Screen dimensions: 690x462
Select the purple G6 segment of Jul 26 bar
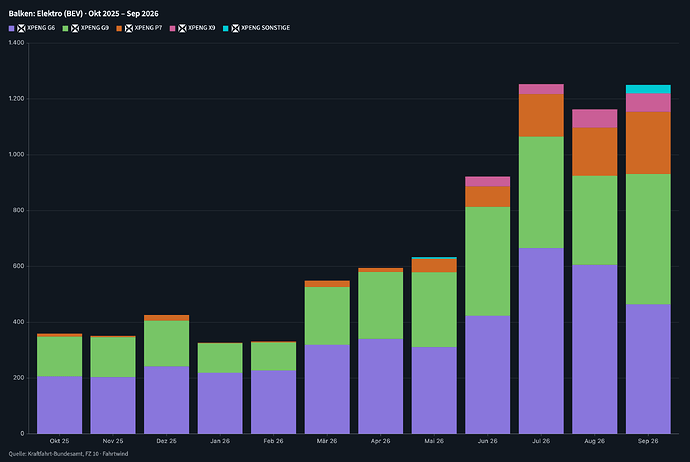pyautogui.click(x=541, y=341)
